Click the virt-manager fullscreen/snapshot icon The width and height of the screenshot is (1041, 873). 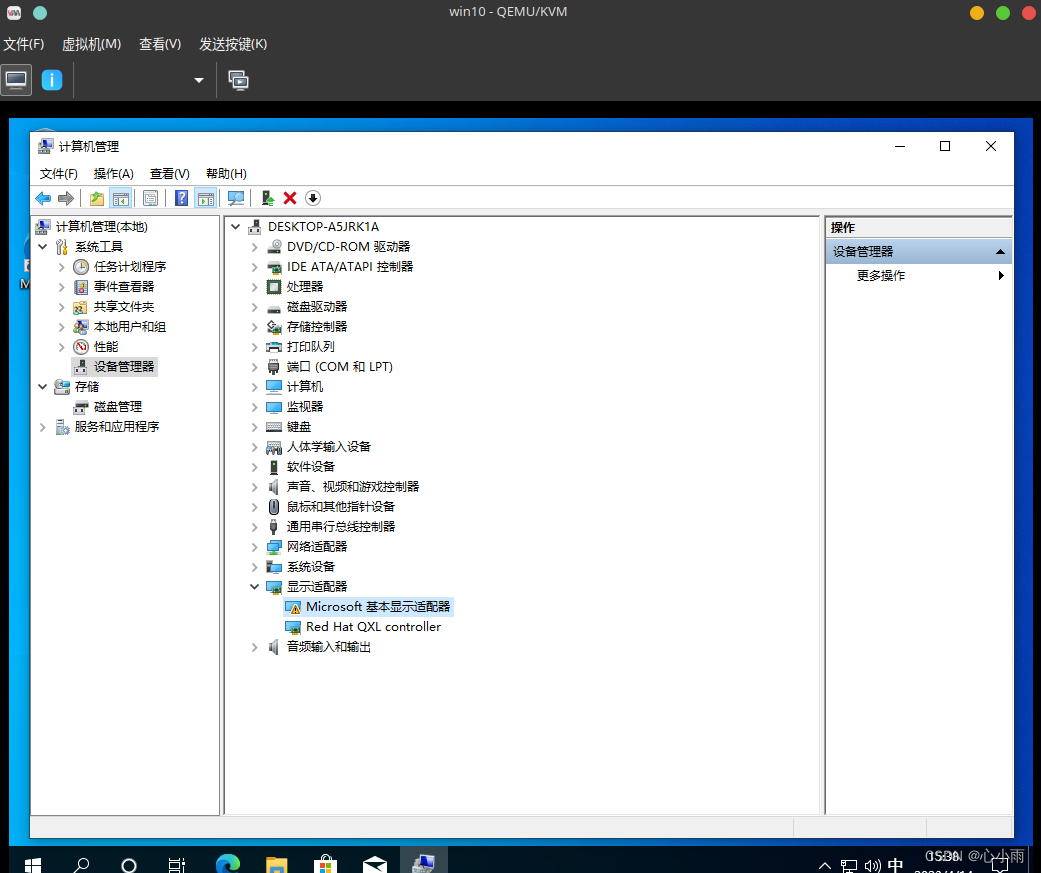[x=238, y=80]
